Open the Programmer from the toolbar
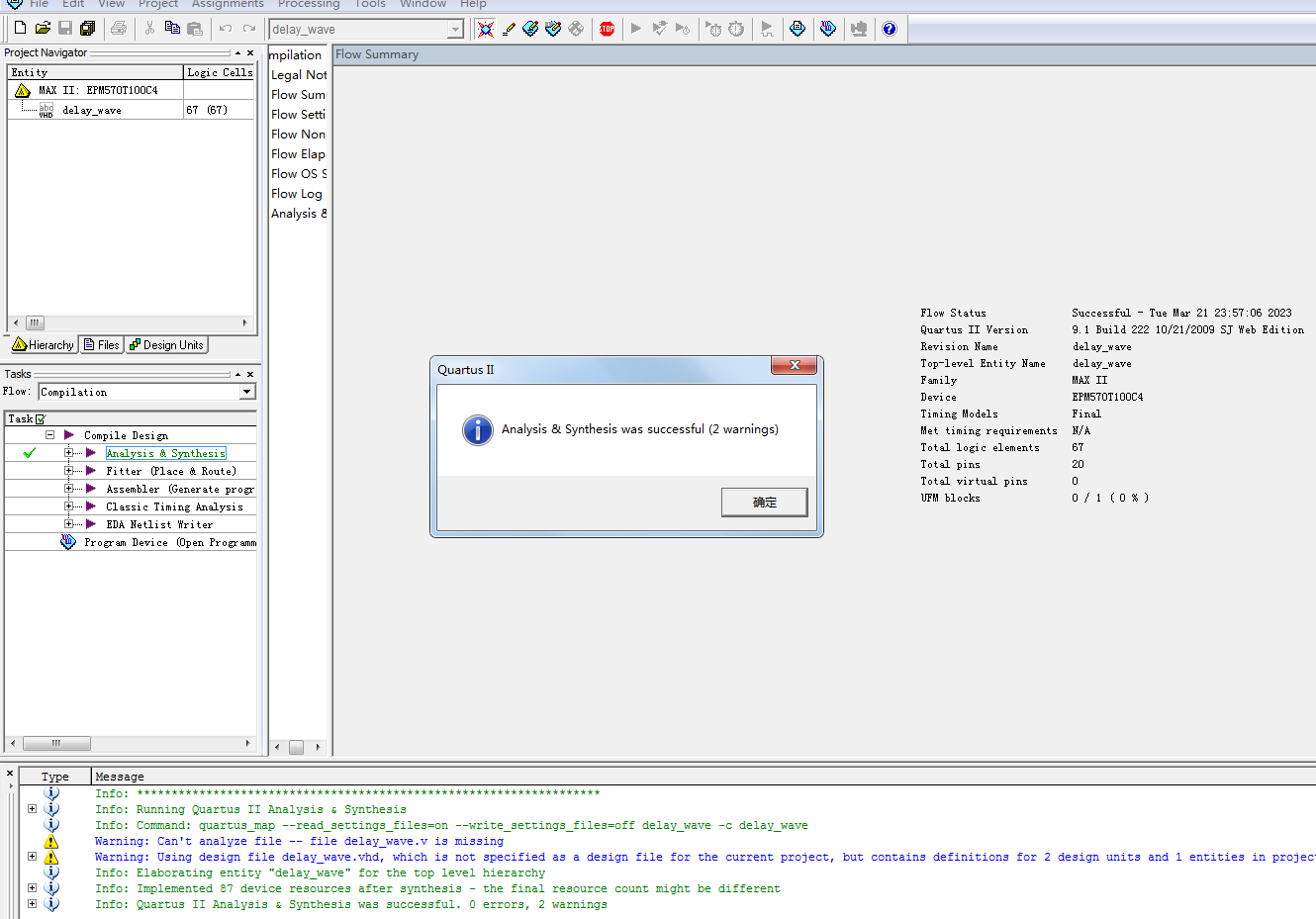 [x=828, y=29]
